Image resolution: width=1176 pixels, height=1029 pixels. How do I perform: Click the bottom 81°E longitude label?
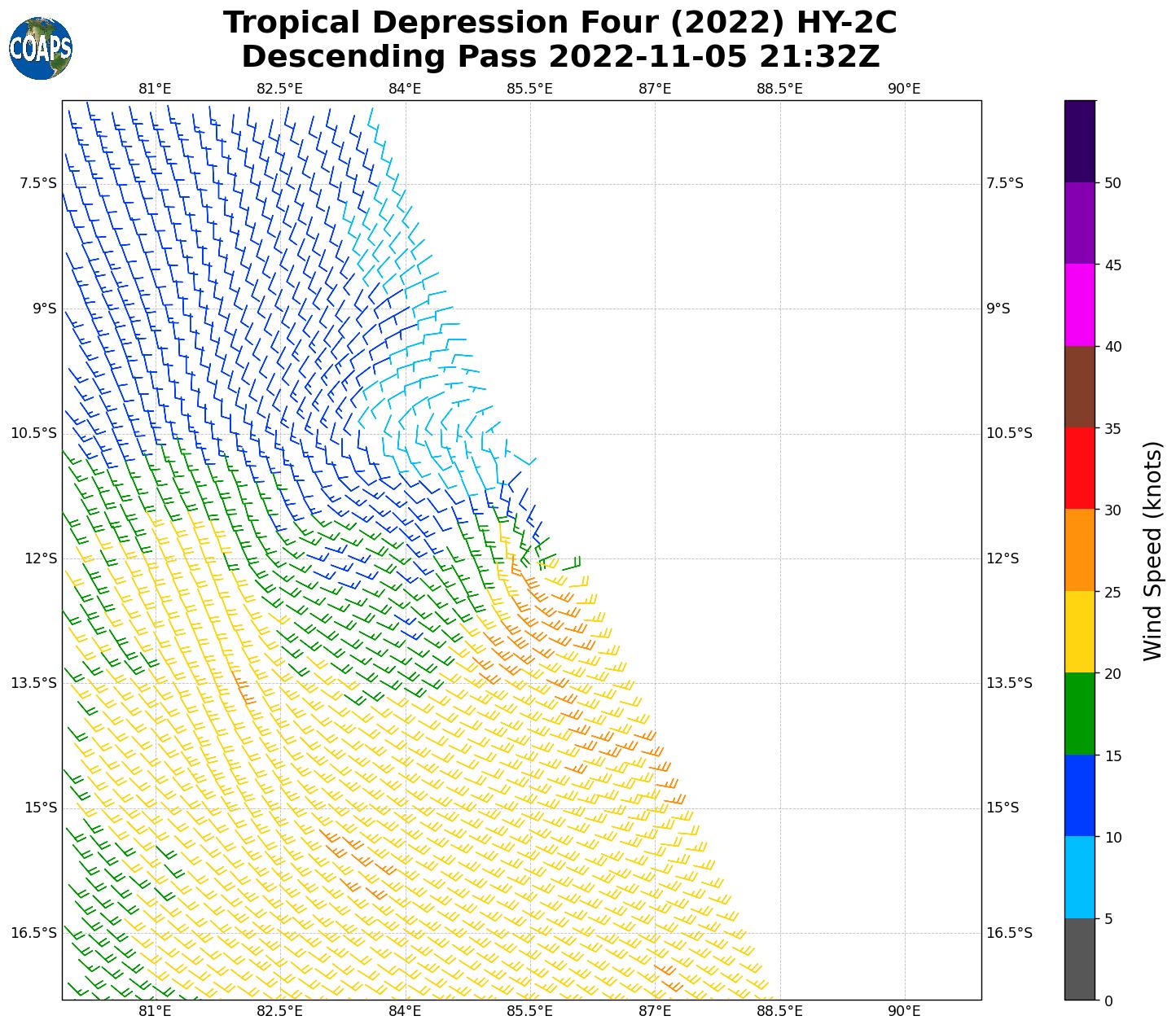point(155,1011)
